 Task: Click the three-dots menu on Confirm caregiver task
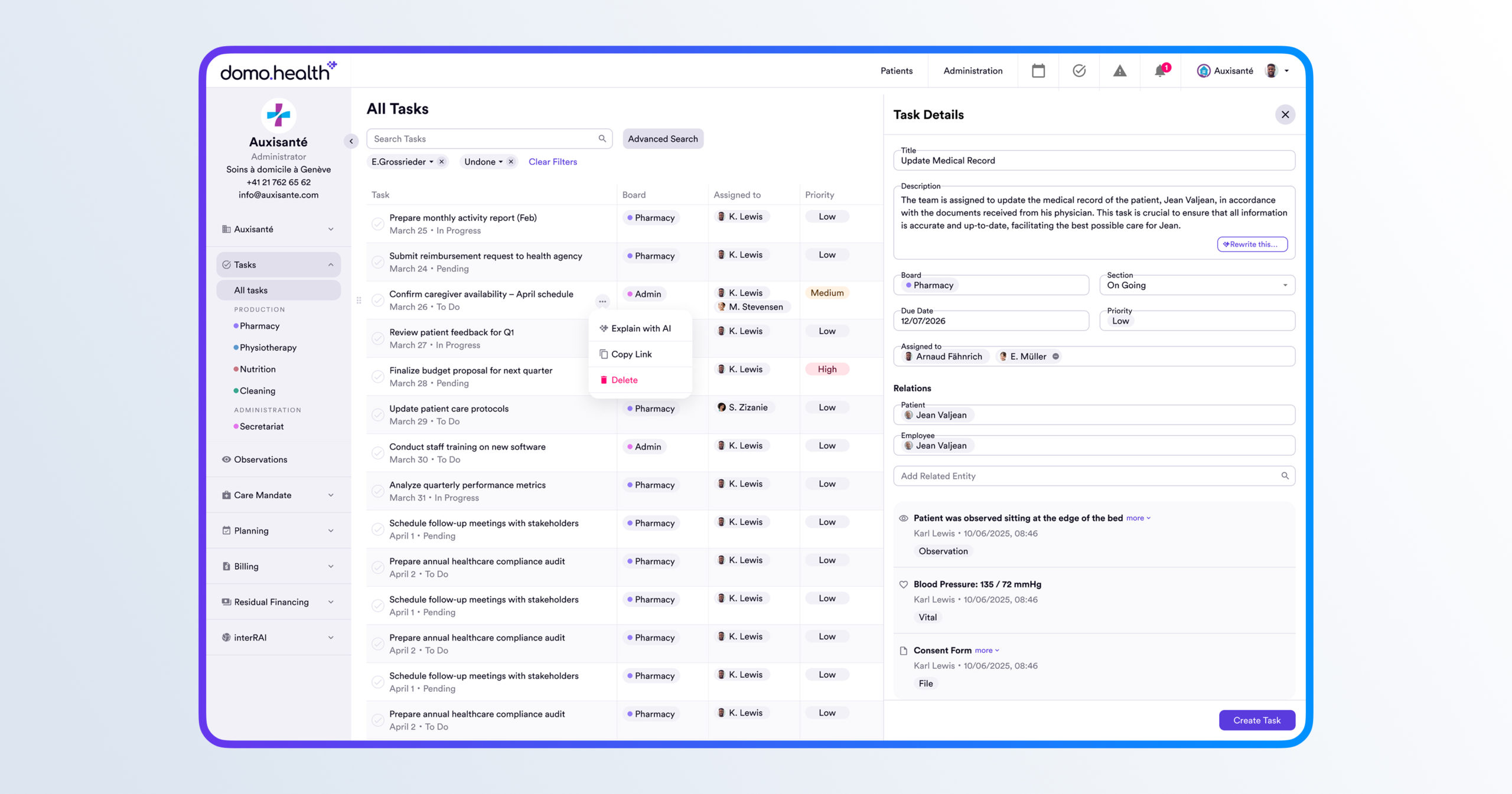pyautogui.click(x=602, y=301)
